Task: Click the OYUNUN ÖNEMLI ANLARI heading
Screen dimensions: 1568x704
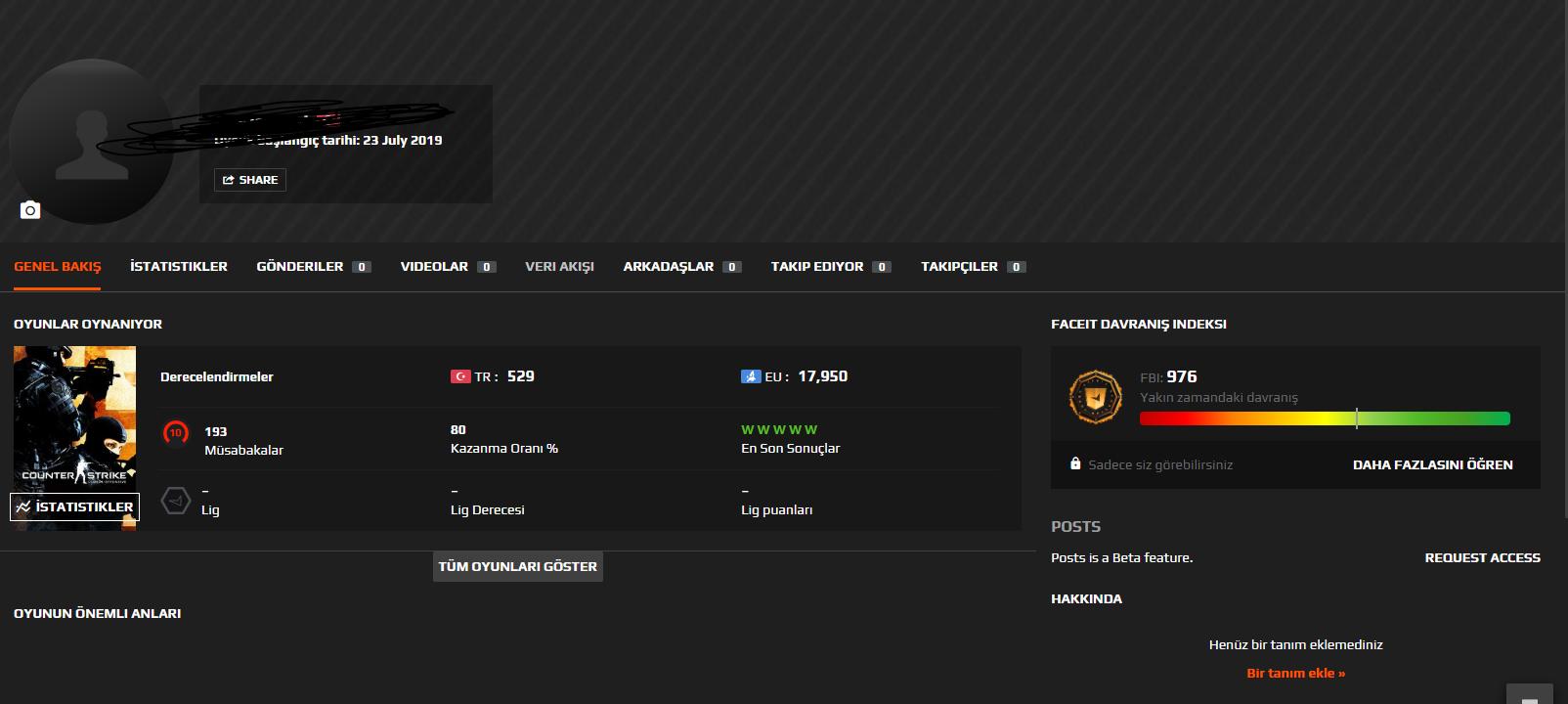Action: pos(97,613)
